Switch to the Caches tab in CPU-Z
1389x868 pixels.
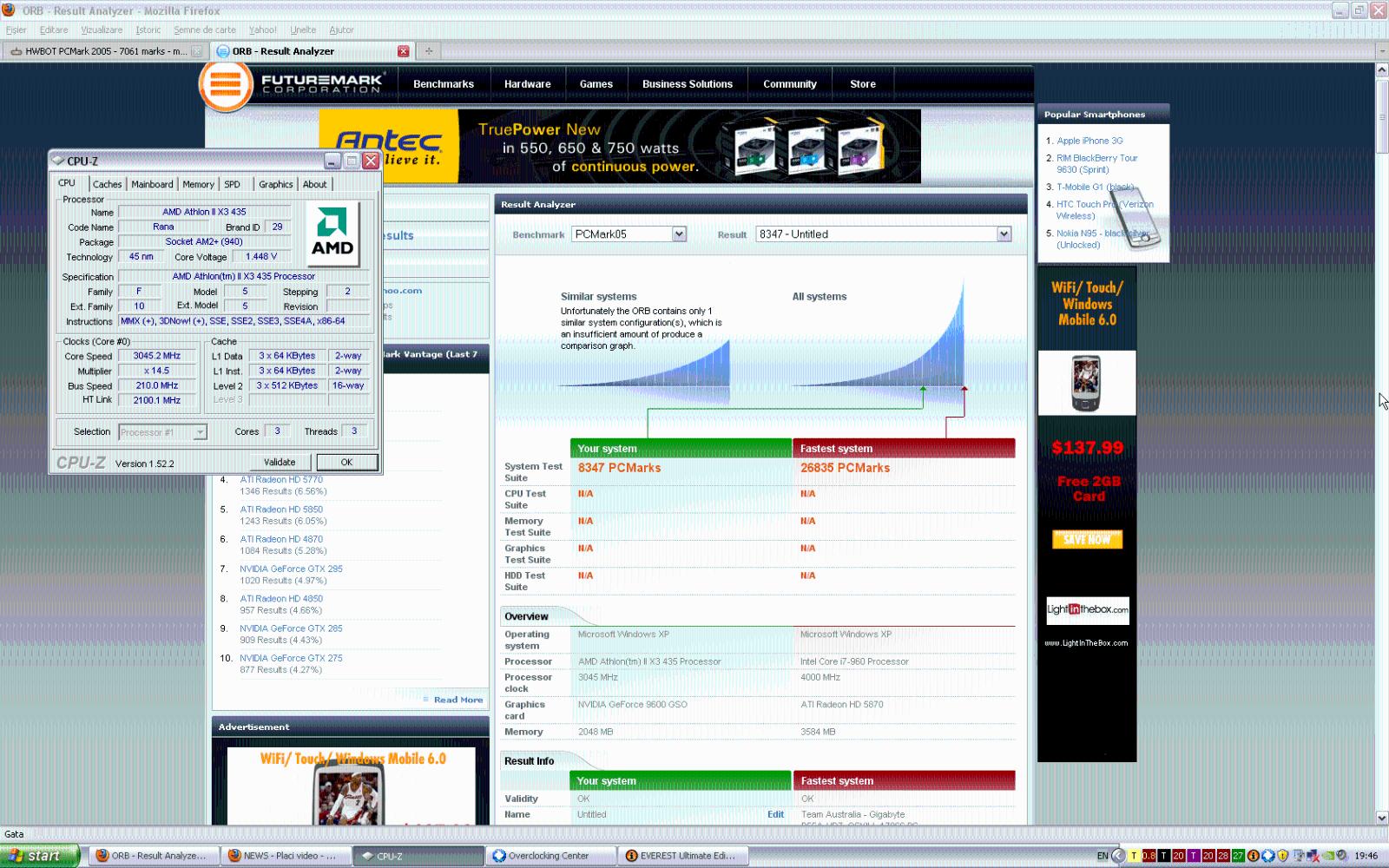pos(107,184)
